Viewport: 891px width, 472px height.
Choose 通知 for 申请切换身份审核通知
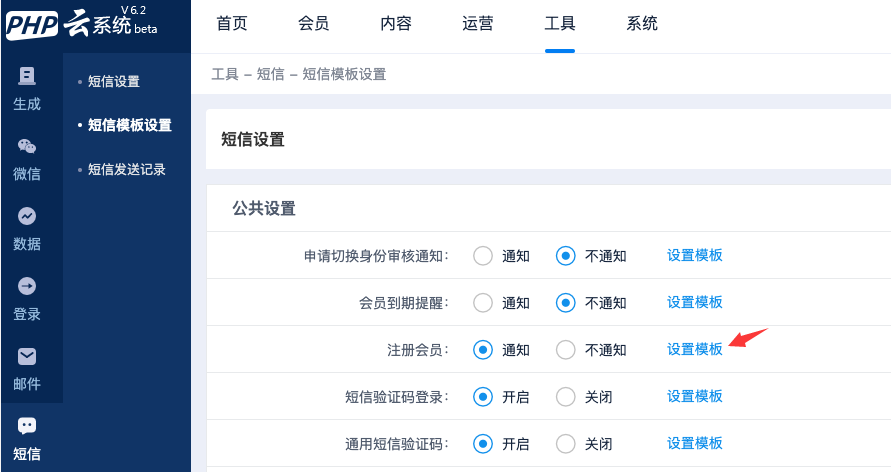(483, 255)
